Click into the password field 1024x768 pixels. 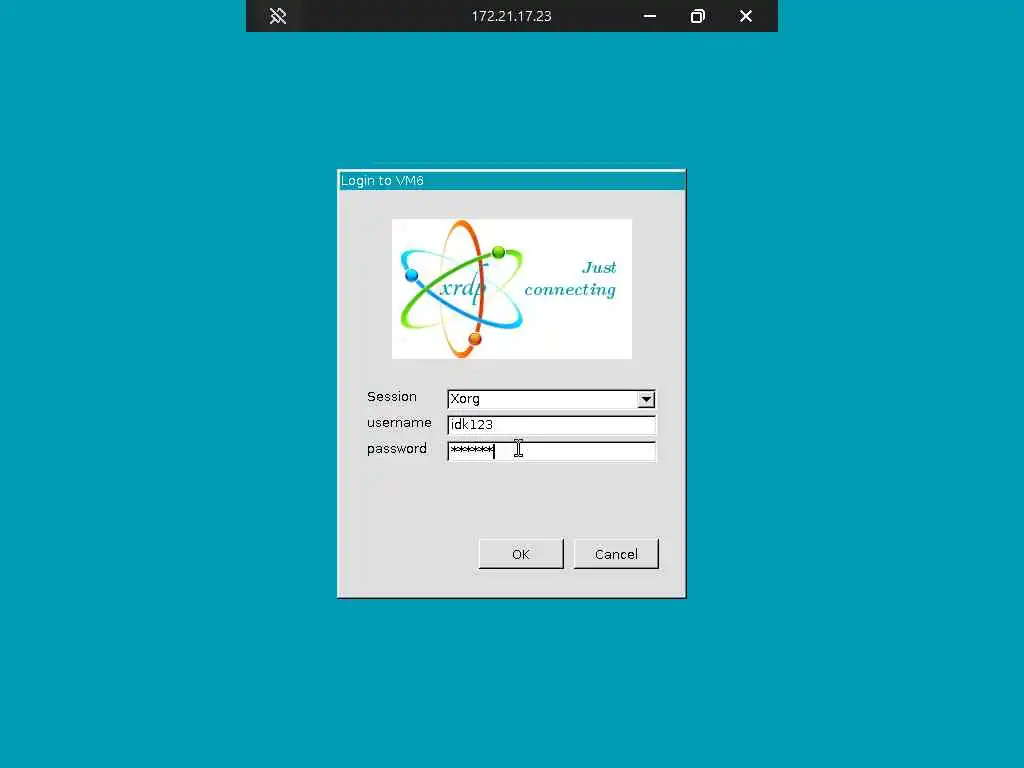click(551, 451)
